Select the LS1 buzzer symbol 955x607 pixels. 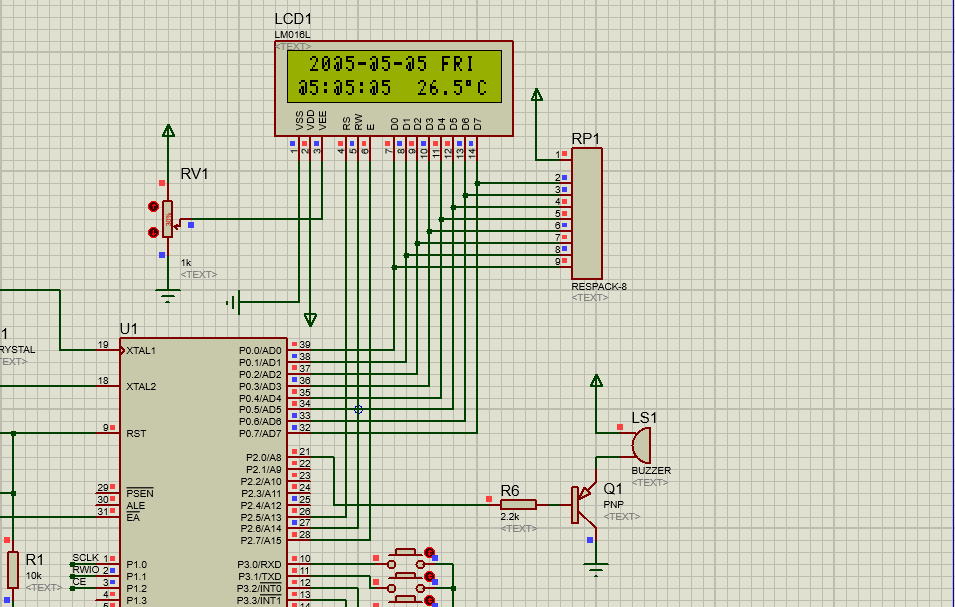tap(641, 445)
